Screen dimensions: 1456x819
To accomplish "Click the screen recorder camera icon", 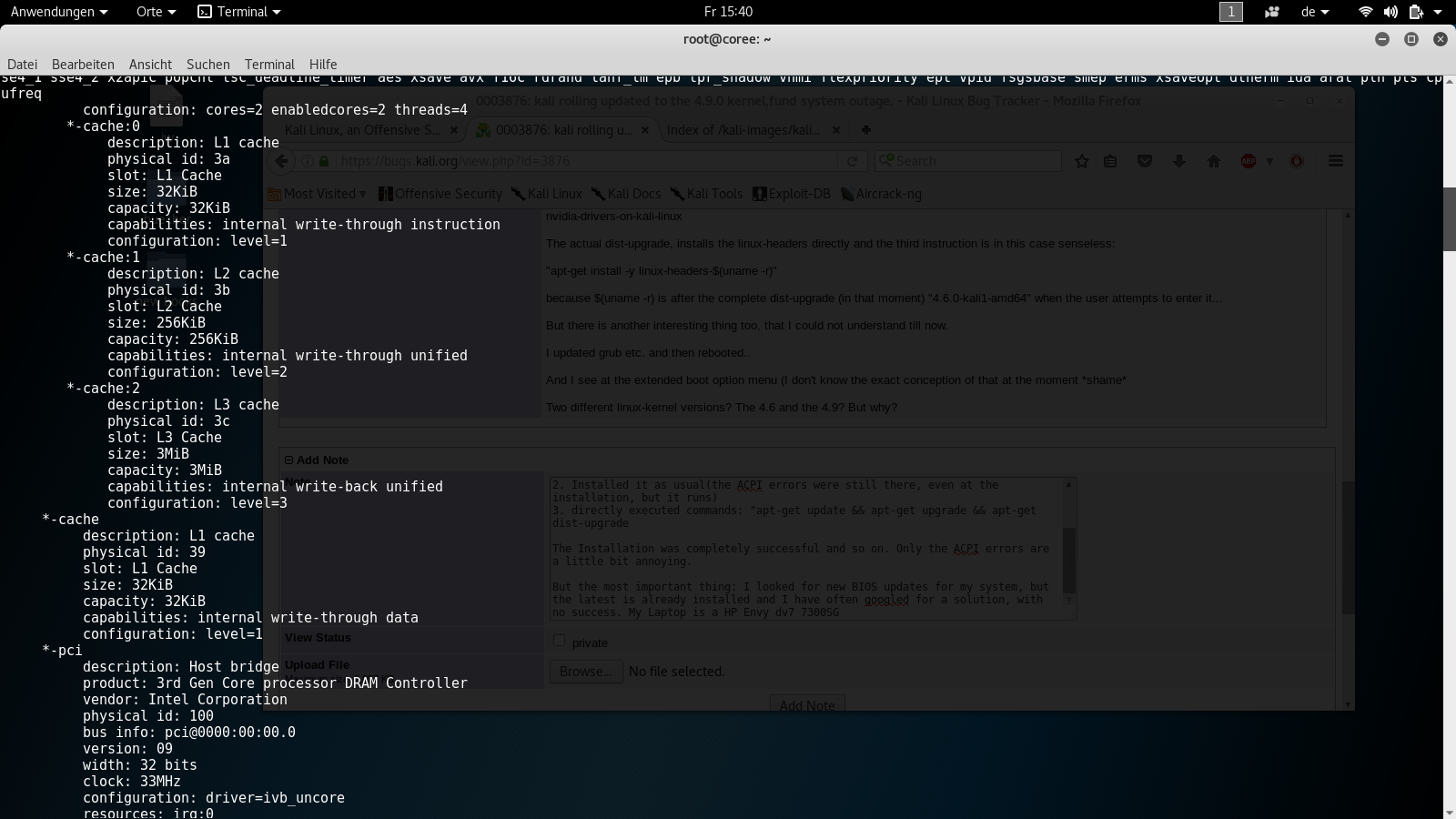I will (1272, 12).
